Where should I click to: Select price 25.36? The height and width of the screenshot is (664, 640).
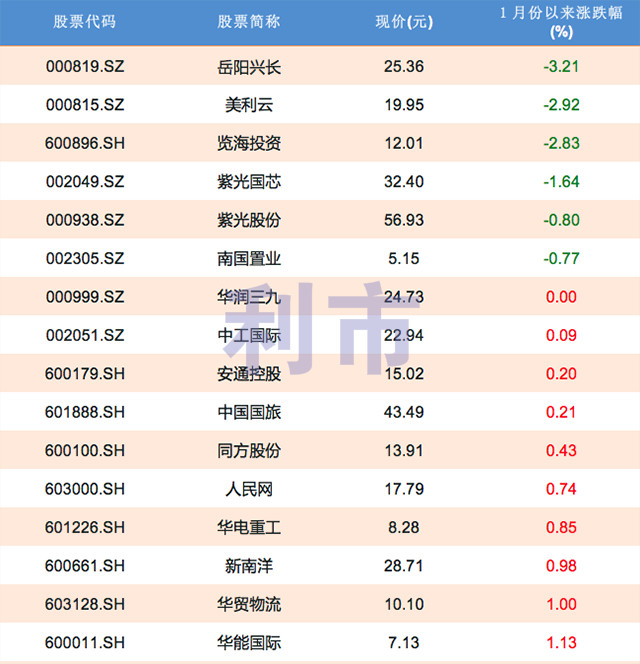click(404, 66)
